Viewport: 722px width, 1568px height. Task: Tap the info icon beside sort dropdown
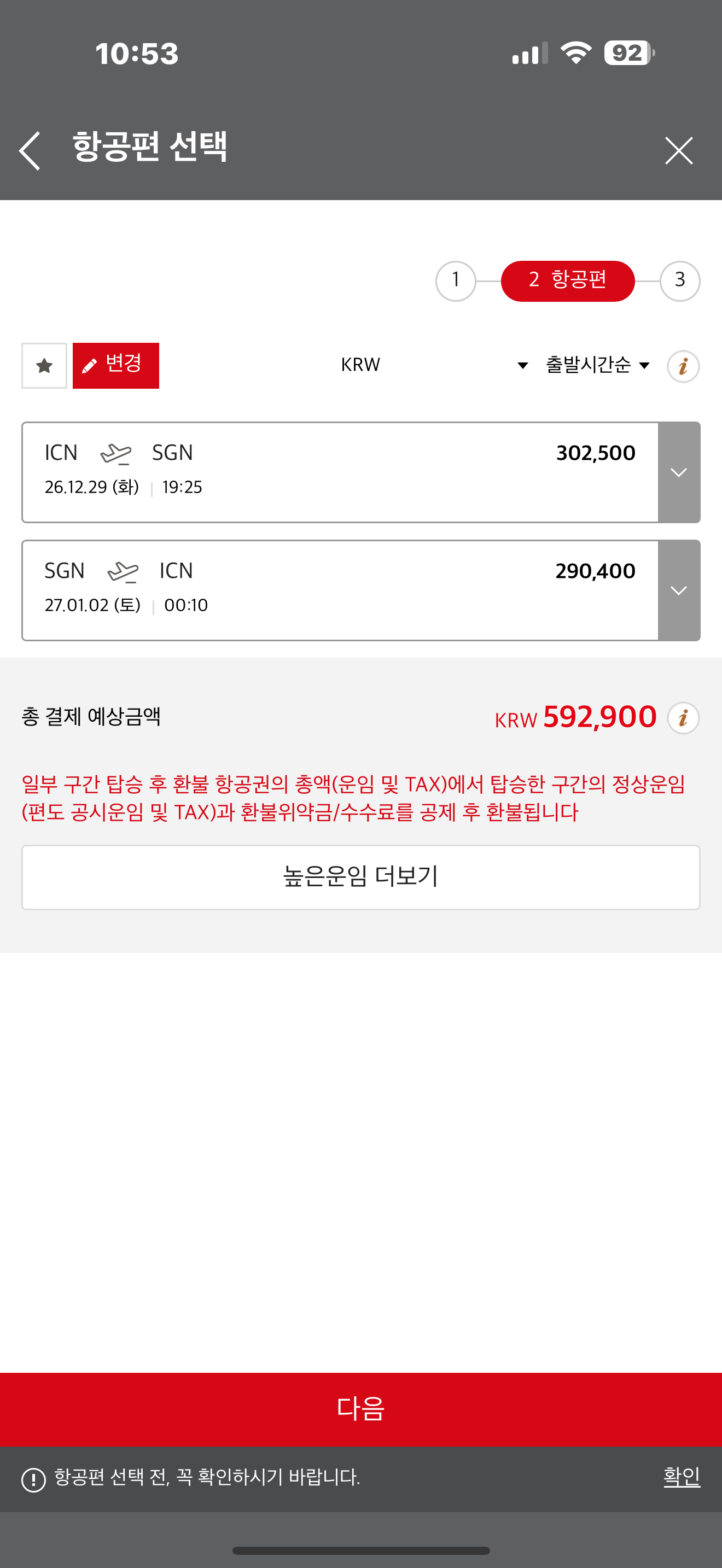pos(683,366)
